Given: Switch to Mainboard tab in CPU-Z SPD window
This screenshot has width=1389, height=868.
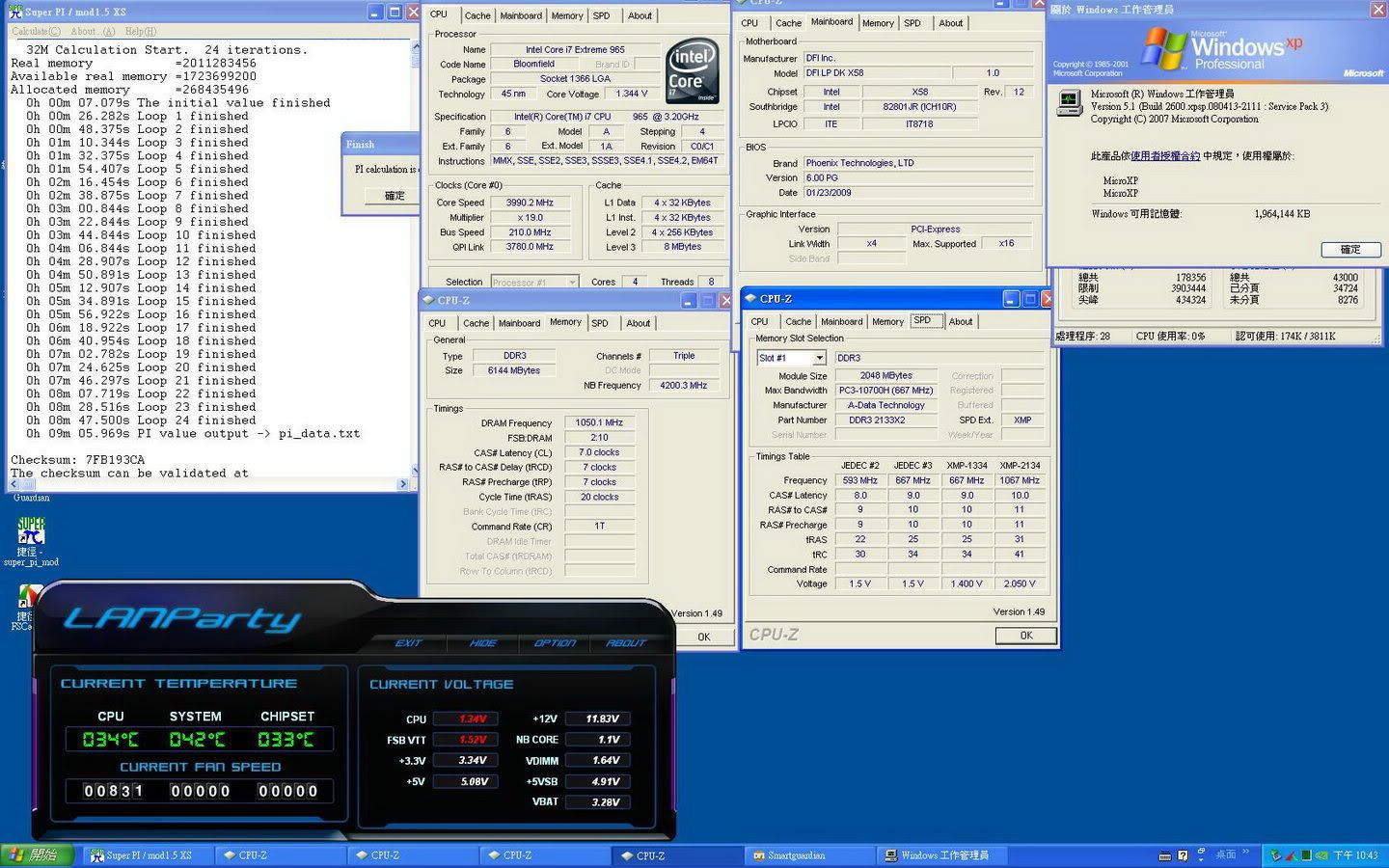Looking at the screenshot, I should point(842,321).
